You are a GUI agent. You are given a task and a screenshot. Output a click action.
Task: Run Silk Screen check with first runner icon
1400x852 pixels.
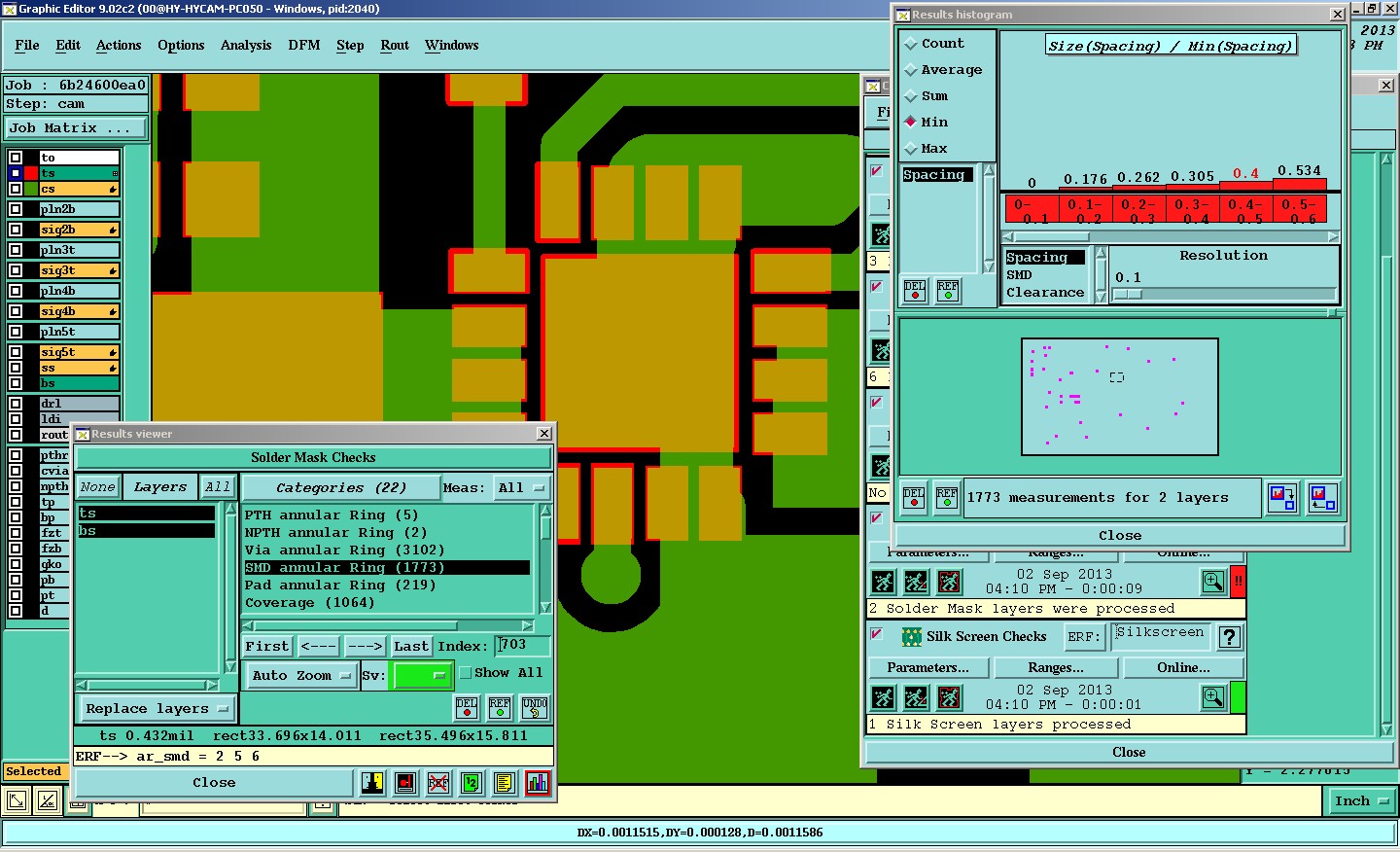point(883,697)
